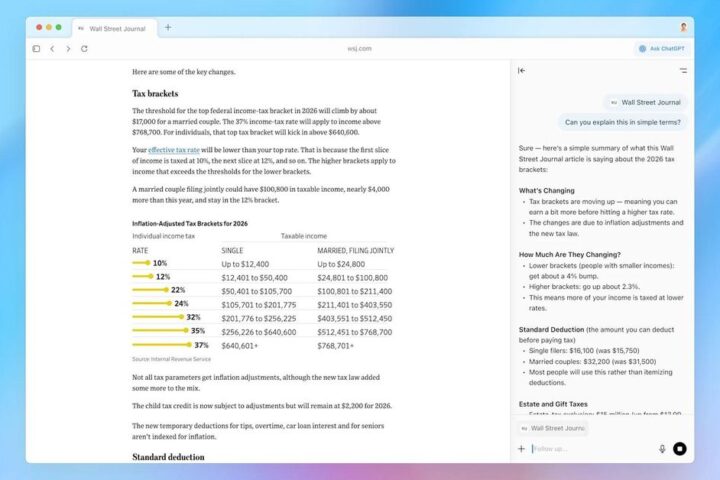Click the wsj.com address bar
This screenshot has width=720, height=480.
point(359,48)
